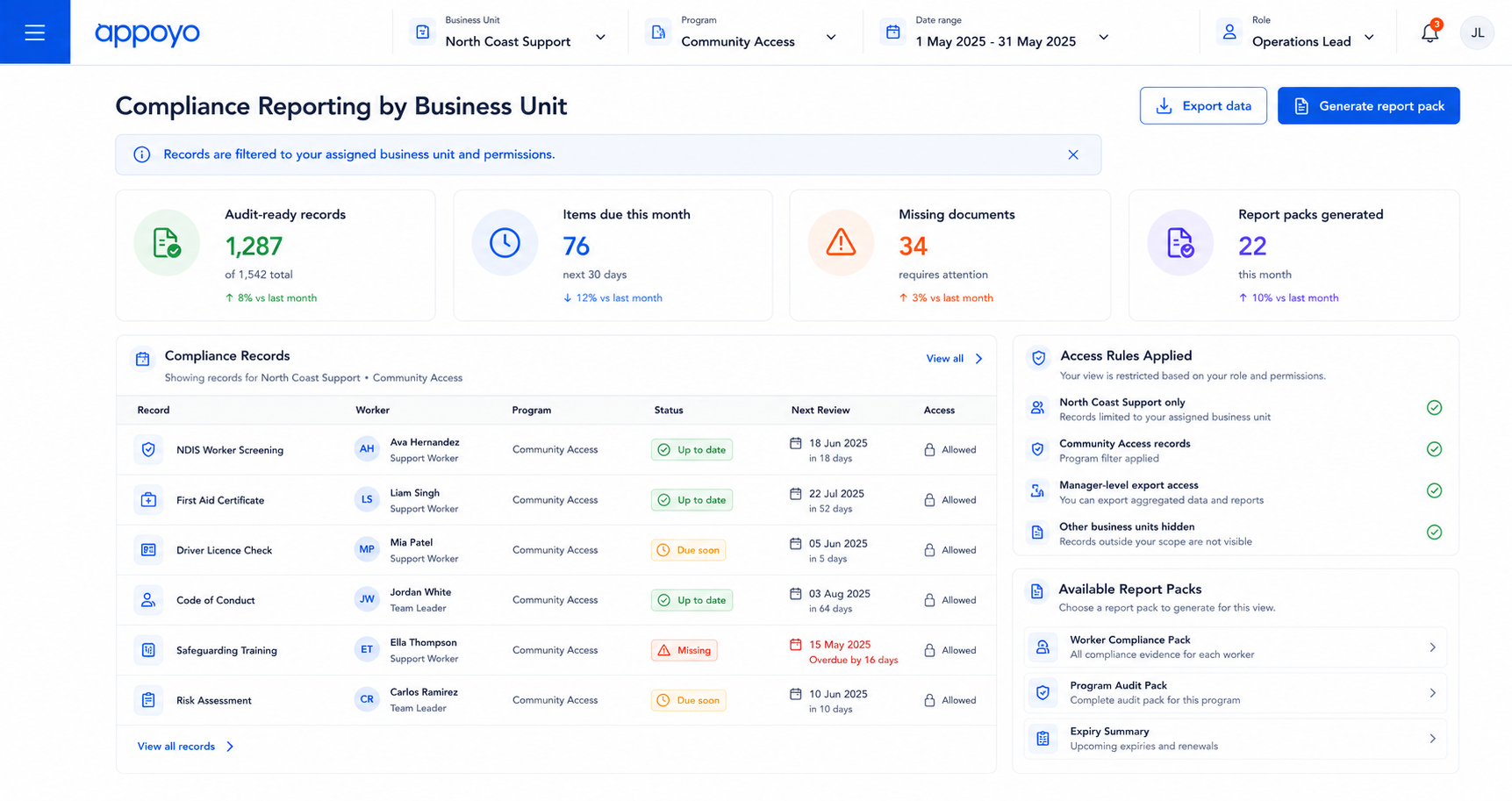This screenshot has width=1512, height=801.
Task: Click the Other business units hidden checkmark
Action: [1434, 533]
